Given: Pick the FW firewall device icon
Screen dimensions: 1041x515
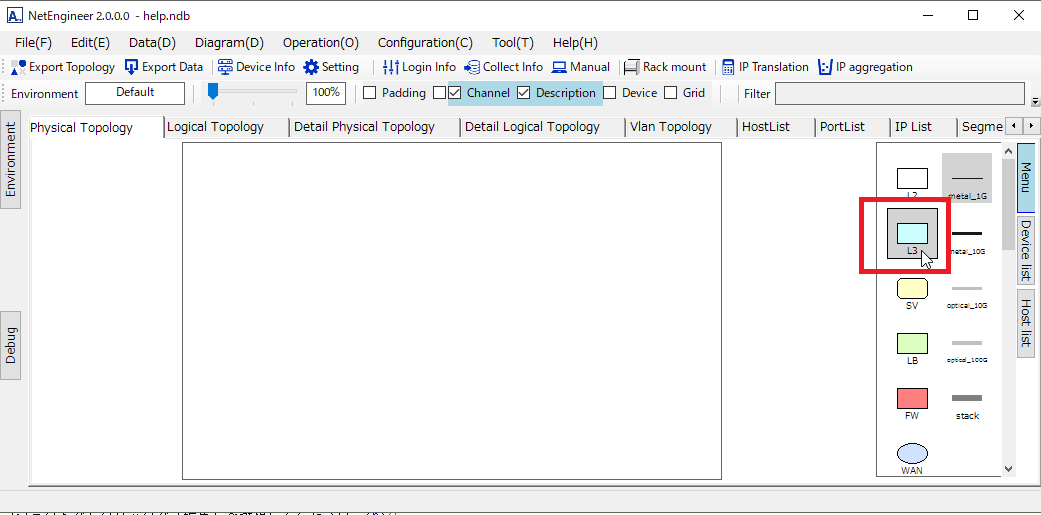Looking at the screenshot, I should [912, 398].
